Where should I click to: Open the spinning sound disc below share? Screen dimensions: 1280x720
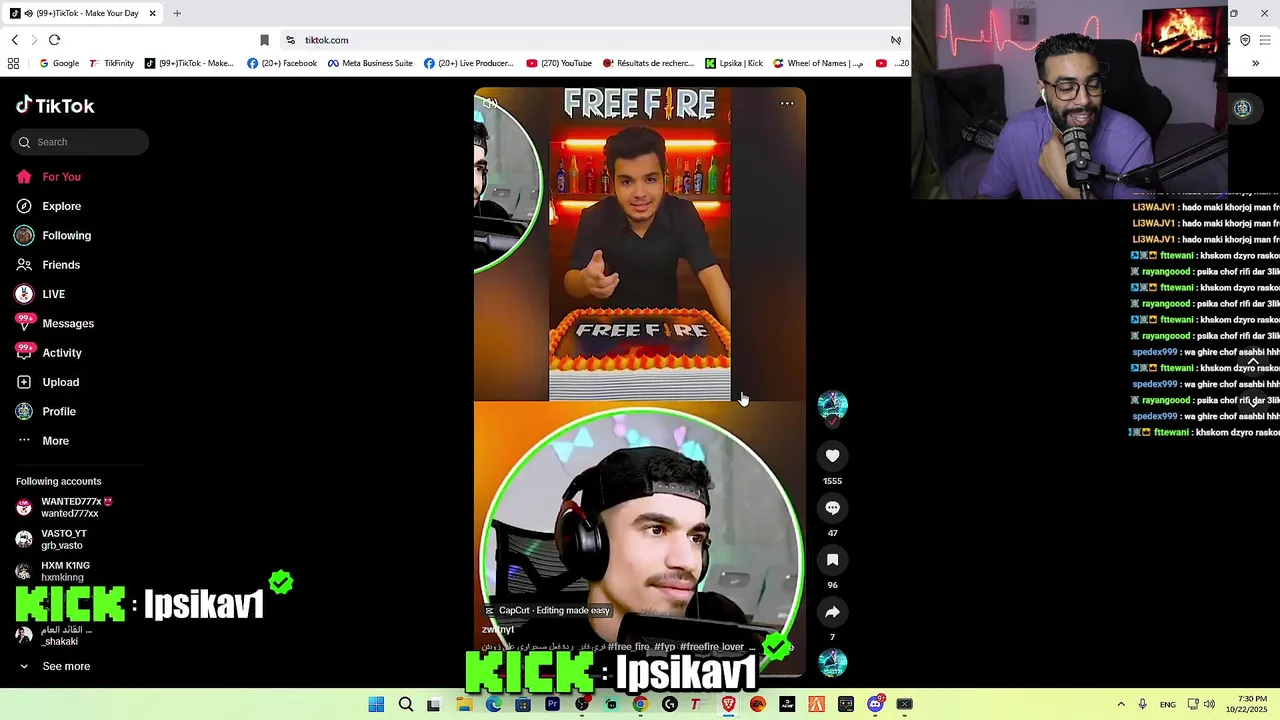[832, 662]
